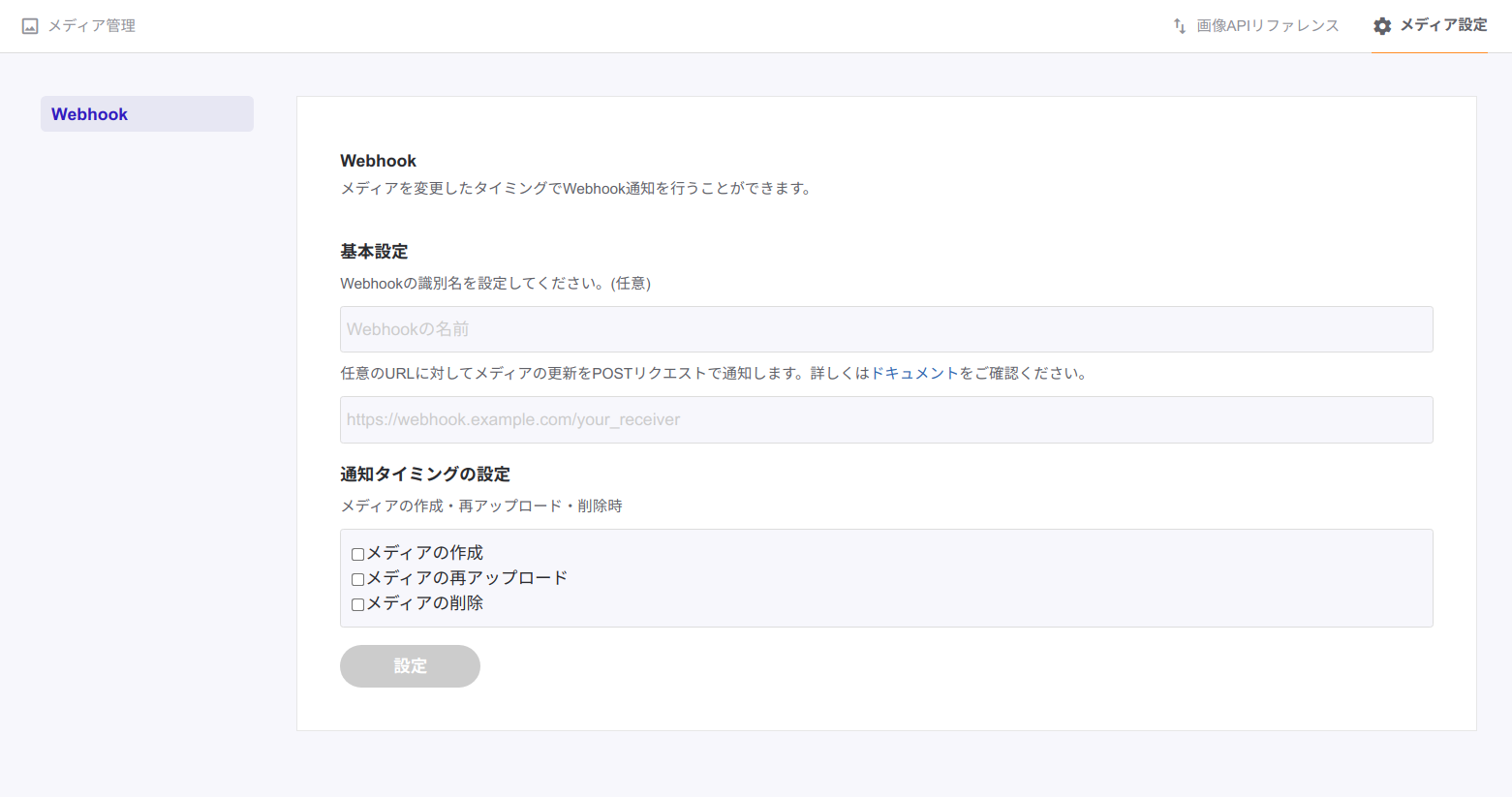This screenshot has width=1512, height=797.
Task: Open the 画像APIリファレンス link
Action: click(1267, 26)
